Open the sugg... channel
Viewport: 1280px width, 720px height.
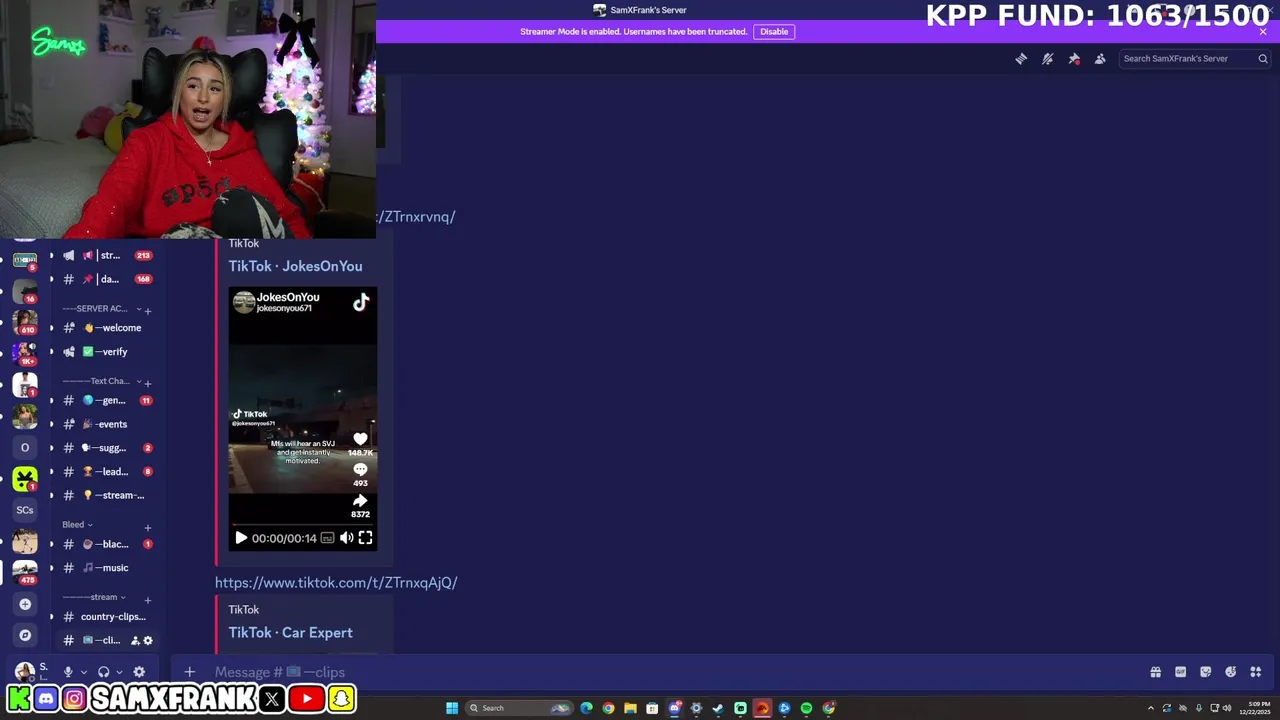coord(106,448)
